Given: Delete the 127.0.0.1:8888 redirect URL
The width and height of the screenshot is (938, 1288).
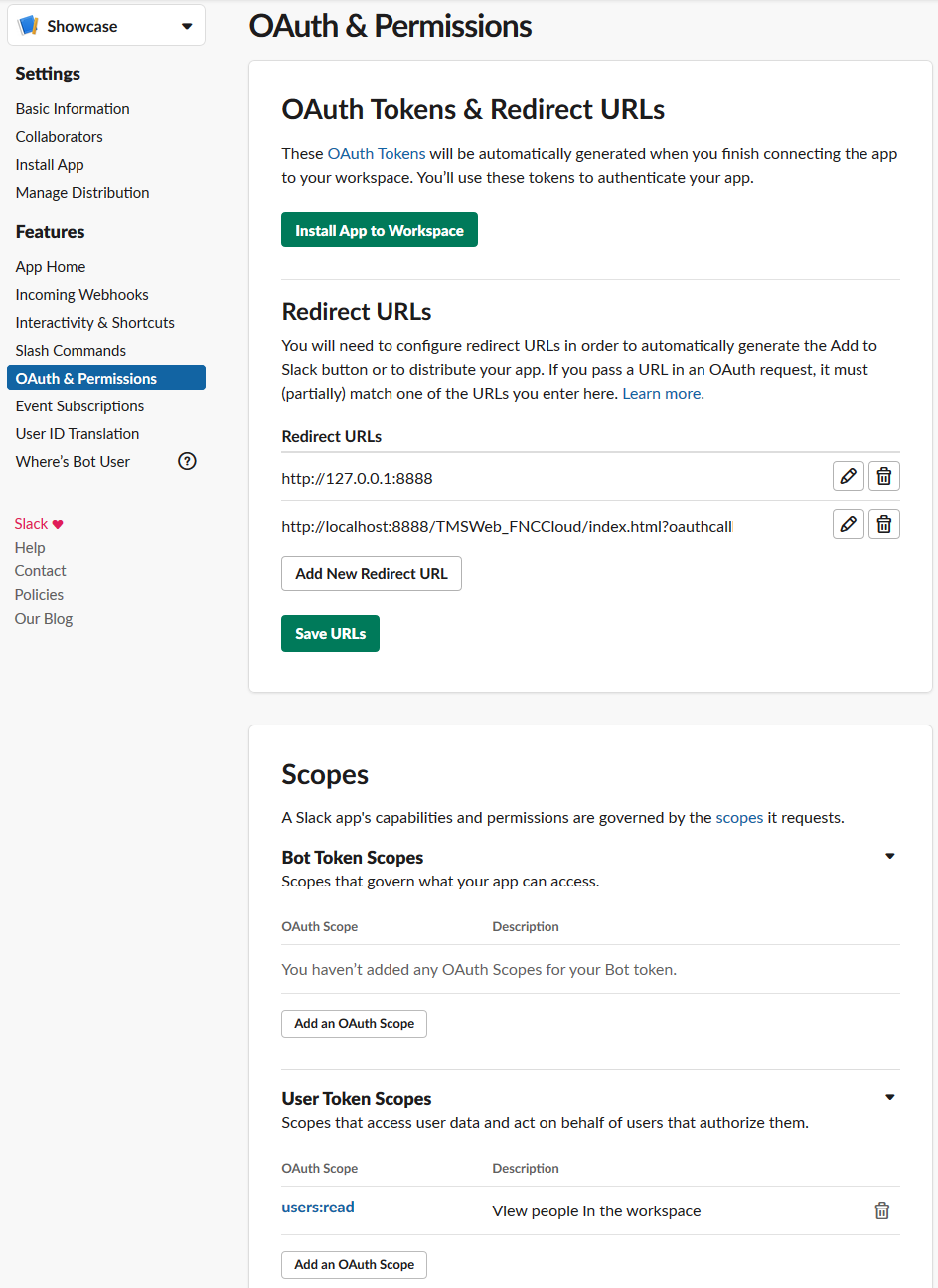Looking at the screenshot, I should tap(884, 477).
